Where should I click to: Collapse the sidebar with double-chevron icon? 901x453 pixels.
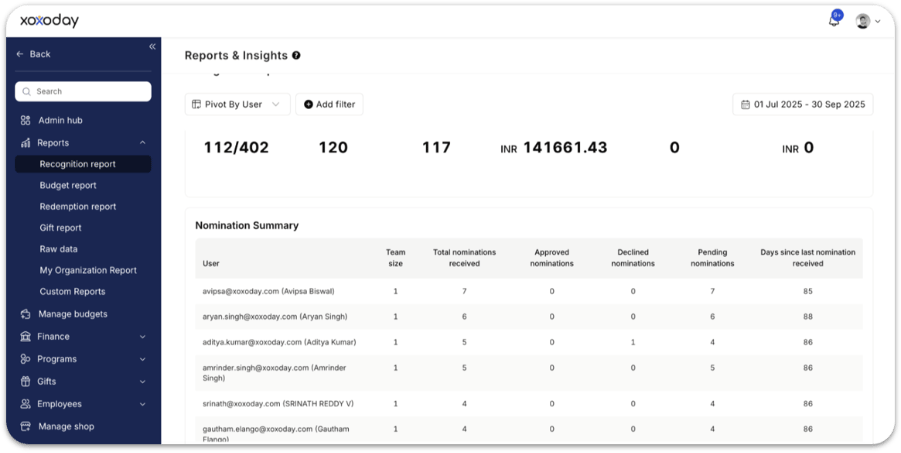pos(152,47)
